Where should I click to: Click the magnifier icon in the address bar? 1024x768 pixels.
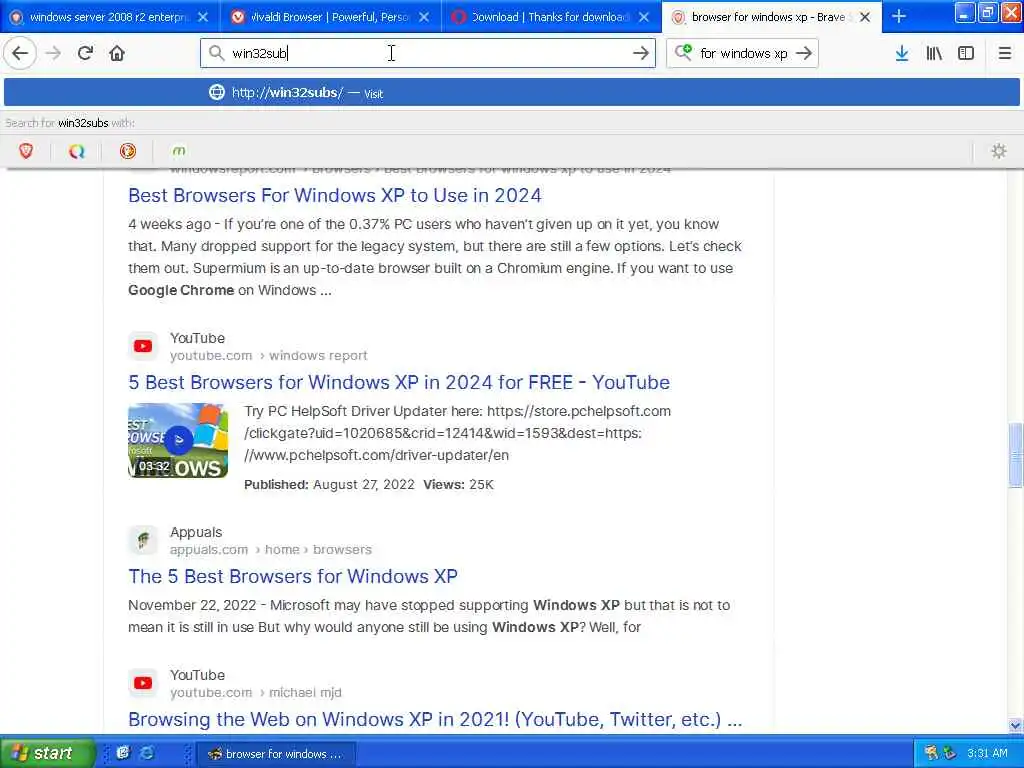(x=216, y=53)
